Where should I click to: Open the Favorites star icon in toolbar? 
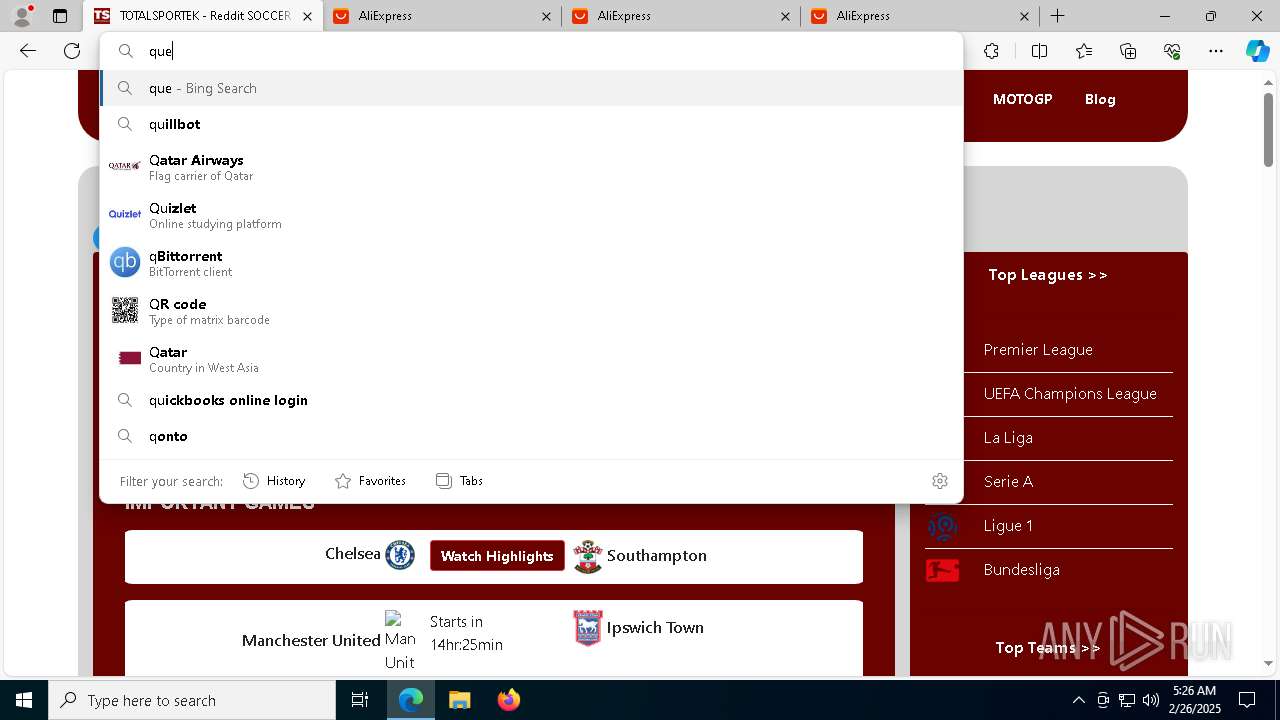pos(1084,51)
